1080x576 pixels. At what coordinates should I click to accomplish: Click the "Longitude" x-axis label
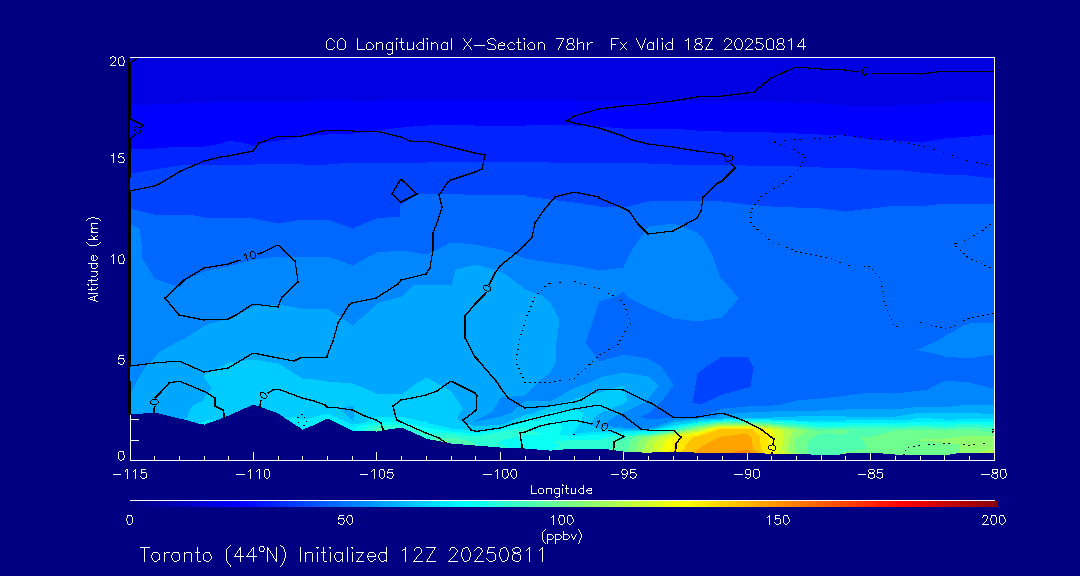point(561,490)
